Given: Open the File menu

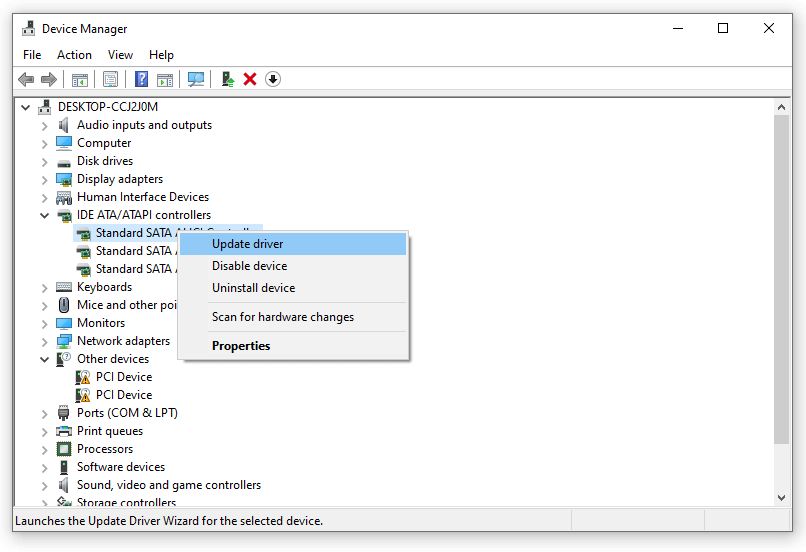Looking at the screenshot, I should click(32, 54).
